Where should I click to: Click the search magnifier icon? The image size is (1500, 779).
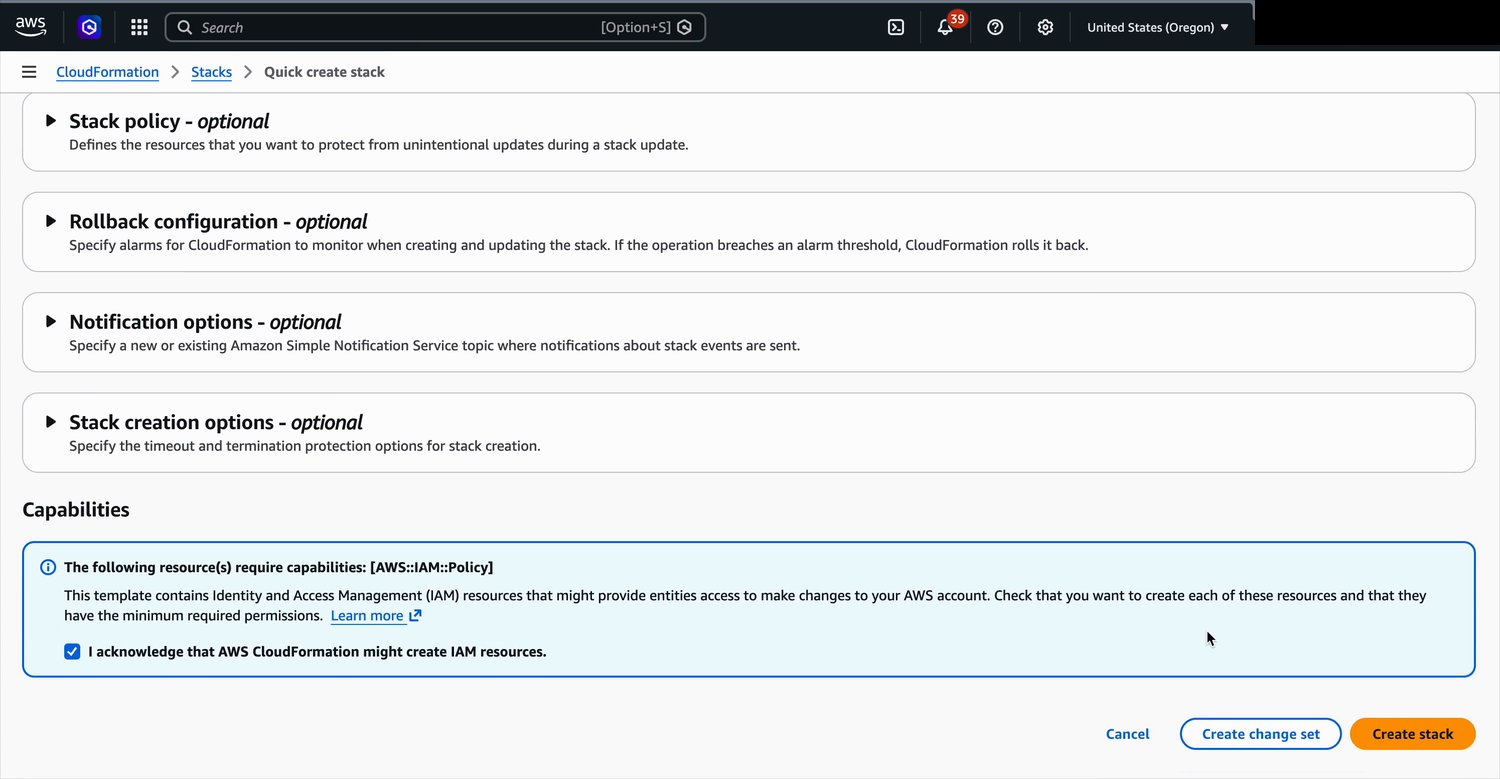(x=184, y=27)
